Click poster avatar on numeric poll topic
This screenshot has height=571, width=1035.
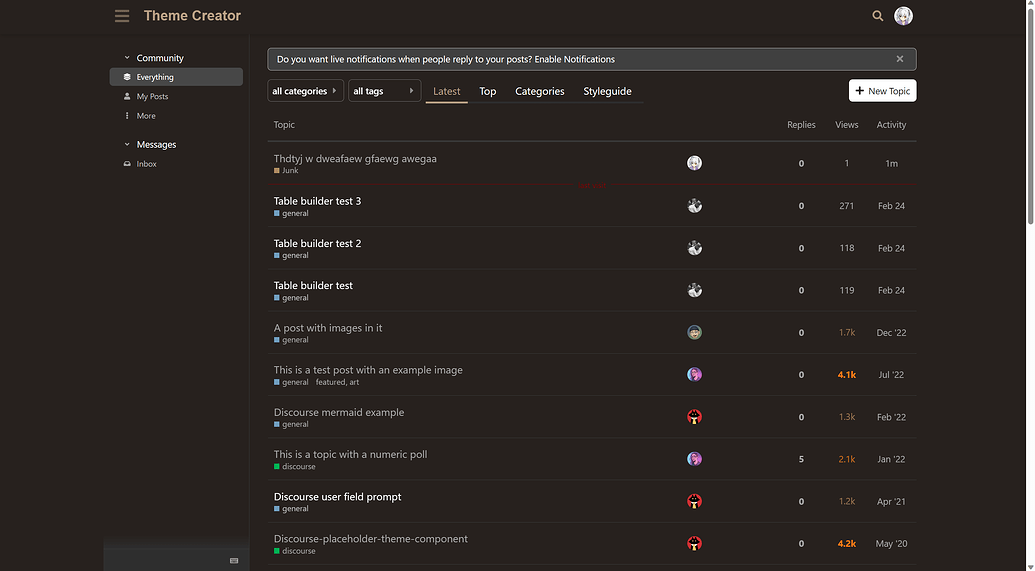(694, 459)
